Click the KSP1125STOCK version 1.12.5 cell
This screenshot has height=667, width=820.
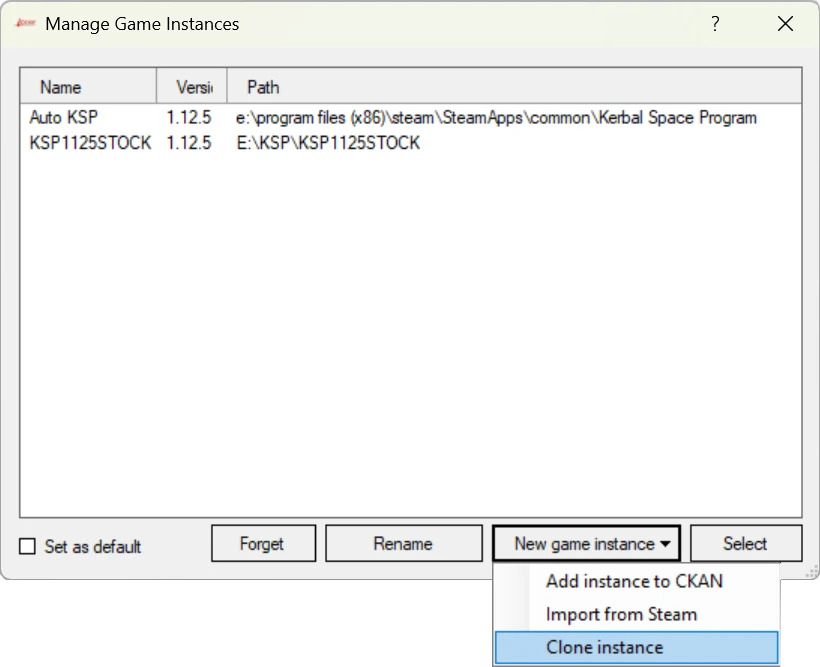click(x=189, y=142)
